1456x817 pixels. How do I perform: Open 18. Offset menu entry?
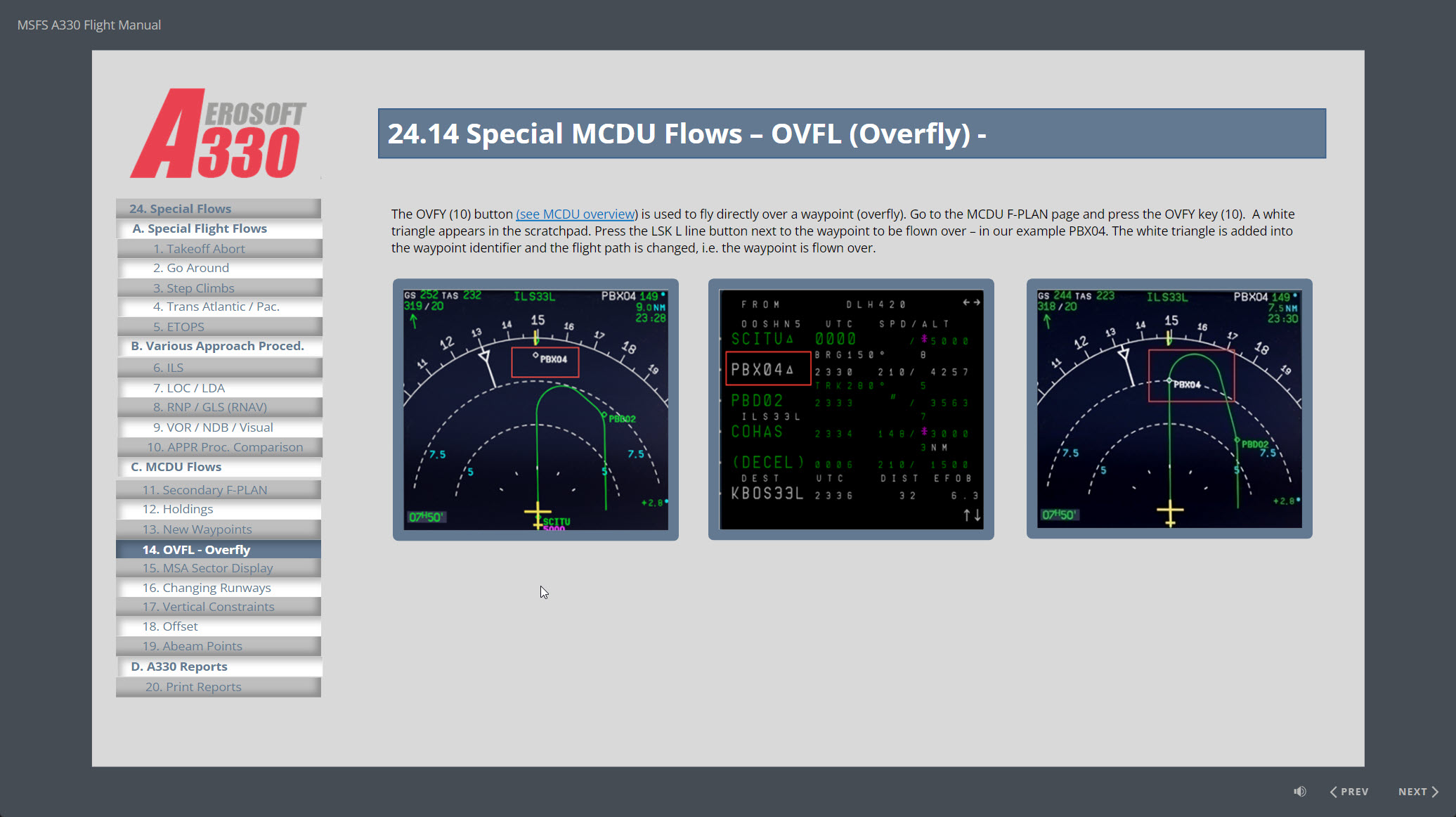pyautogui.click(x=170, y=626)
